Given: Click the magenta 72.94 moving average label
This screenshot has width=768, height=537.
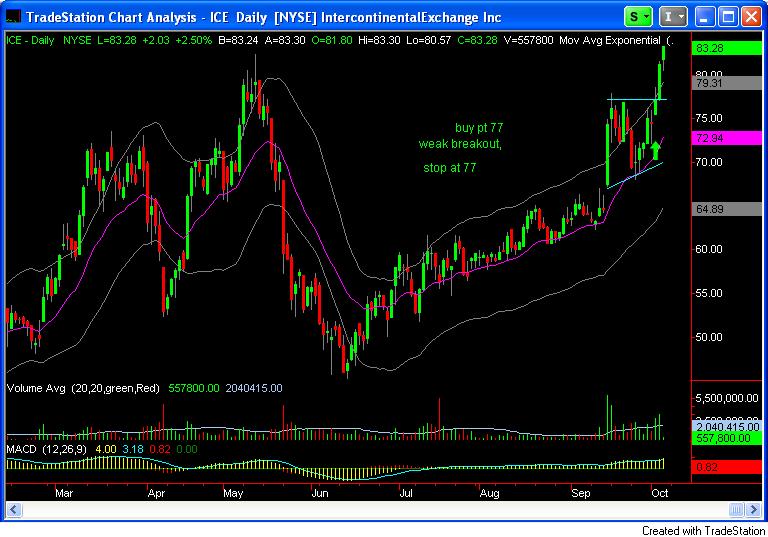Looking at the screenshot, I should pyautogui.click(x=726, y=138).
